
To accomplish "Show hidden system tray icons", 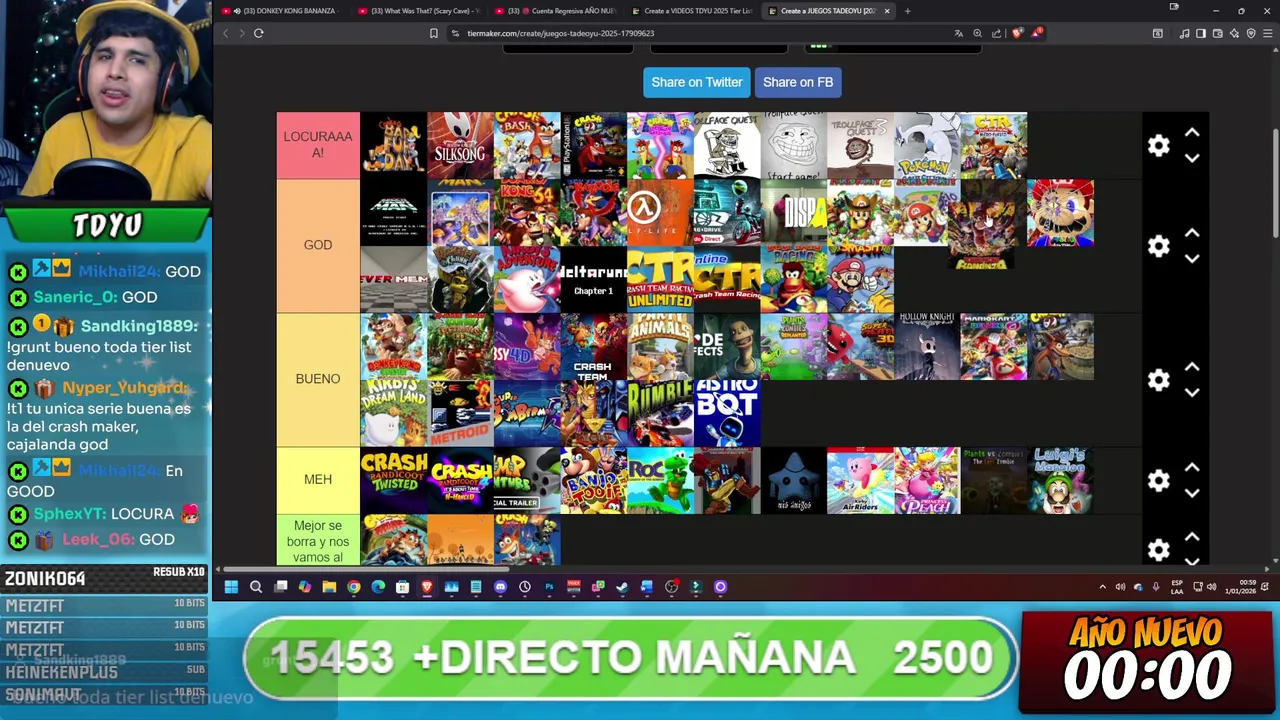I will [x=1103, y=587].
